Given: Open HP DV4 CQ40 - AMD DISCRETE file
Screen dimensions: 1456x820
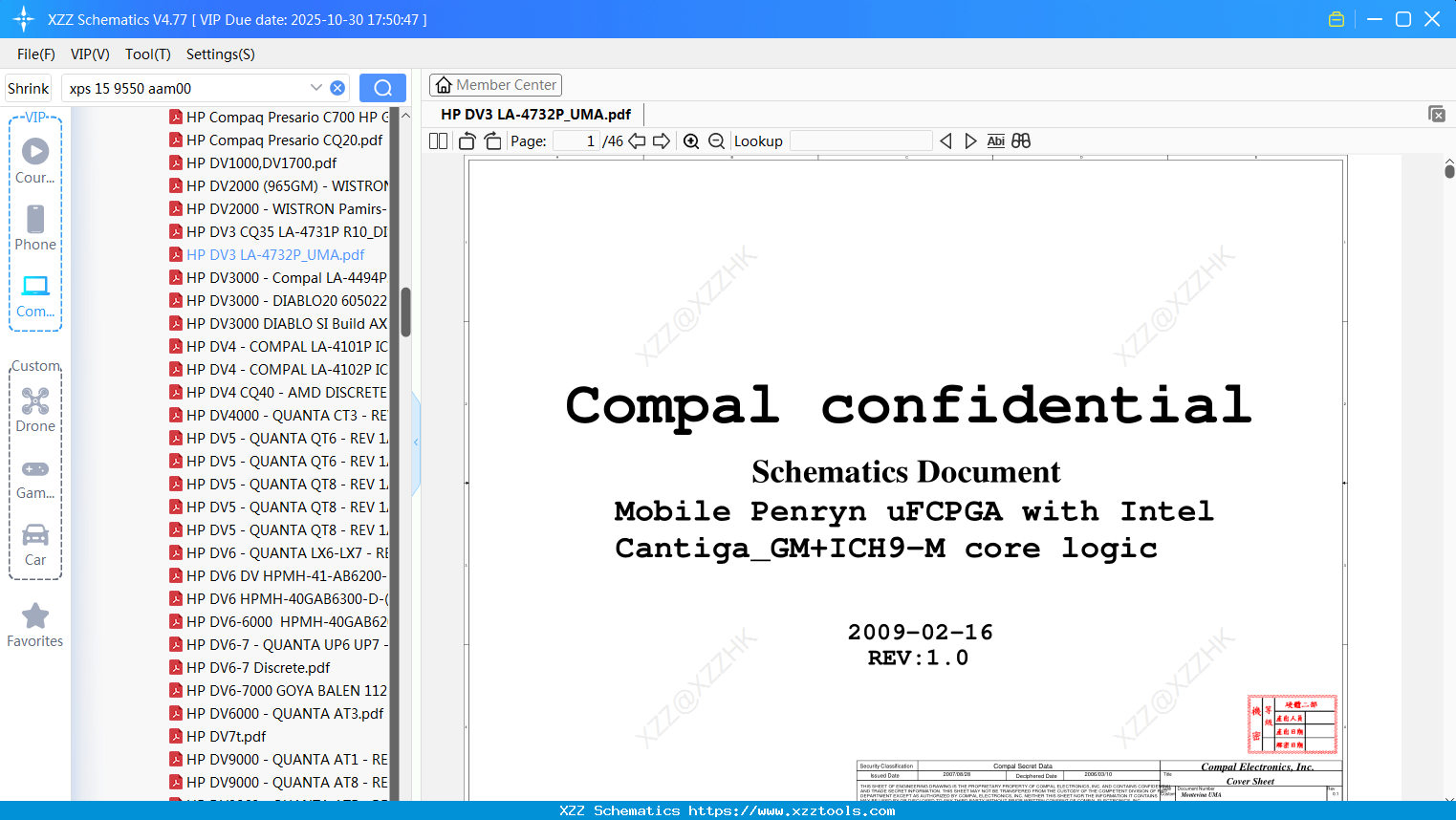Looking at the screenshot, I should coord(279,392).
